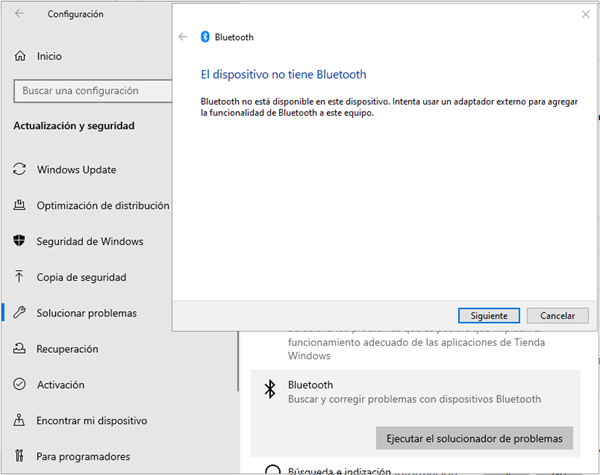
Task: Click the Recuperación icon
Action: pyautogui.click(x=20, y=348)
